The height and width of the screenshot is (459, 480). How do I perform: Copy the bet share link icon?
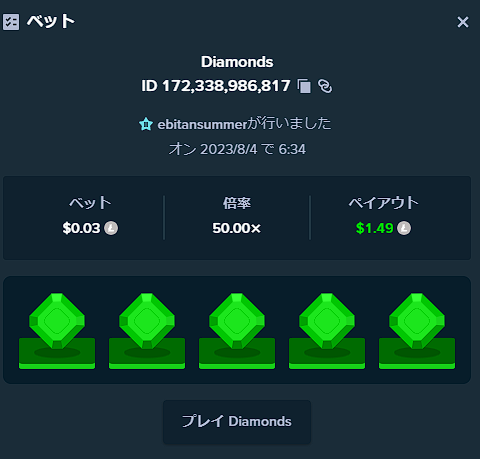(x=325, y=86)
